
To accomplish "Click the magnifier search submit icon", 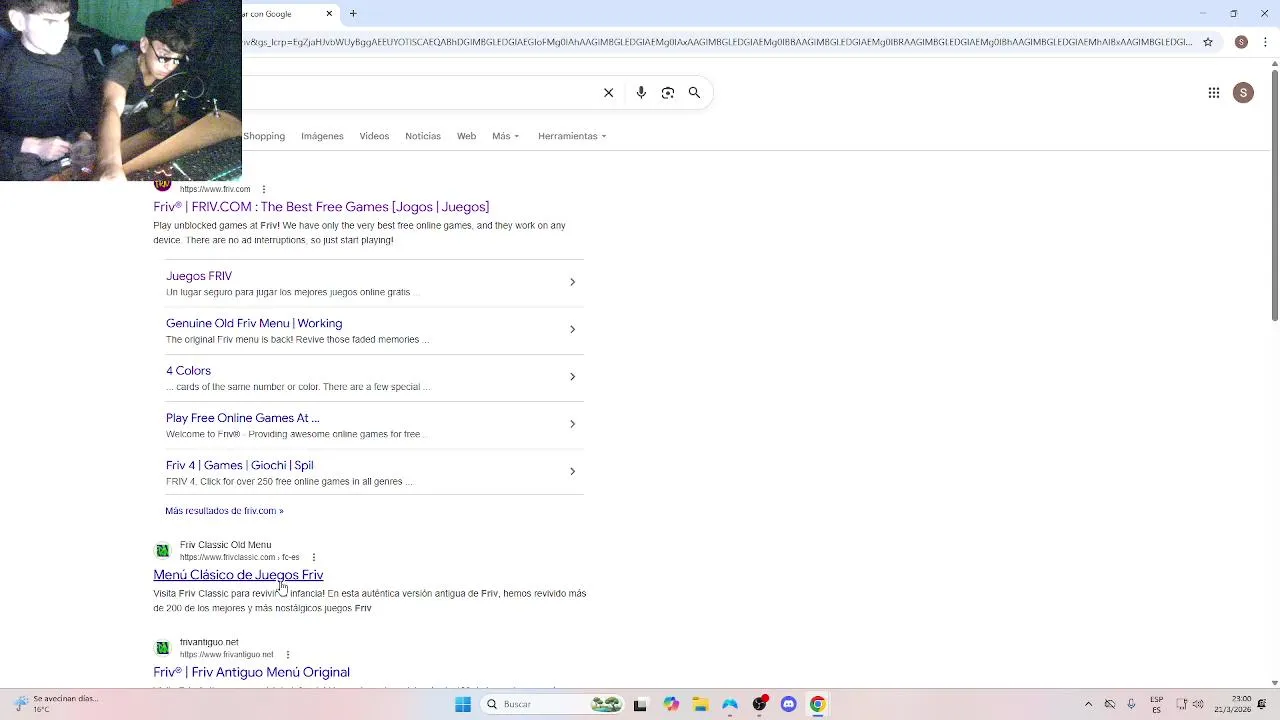I will coord(694,93).
